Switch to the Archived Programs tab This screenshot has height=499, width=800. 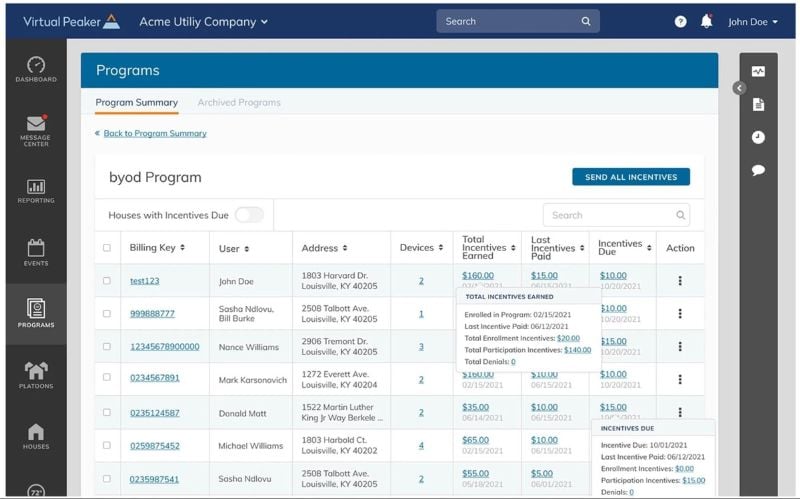[239, 102]
